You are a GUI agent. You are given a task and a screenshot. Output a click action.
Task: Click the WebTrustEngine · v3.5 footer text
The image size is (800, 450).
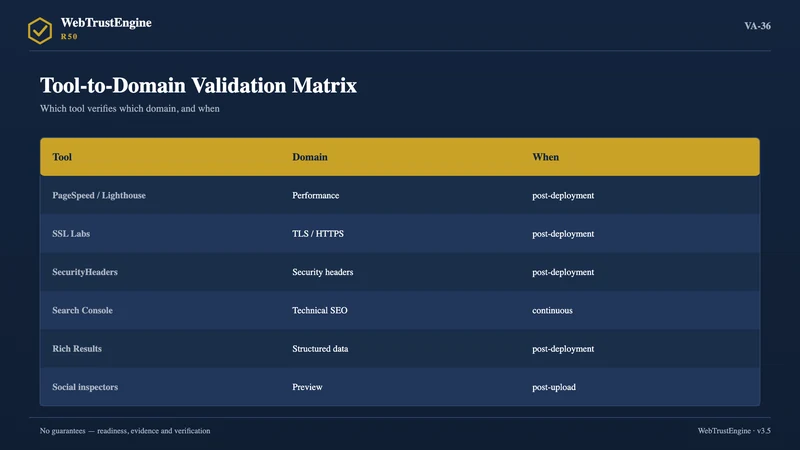[734, 431]
